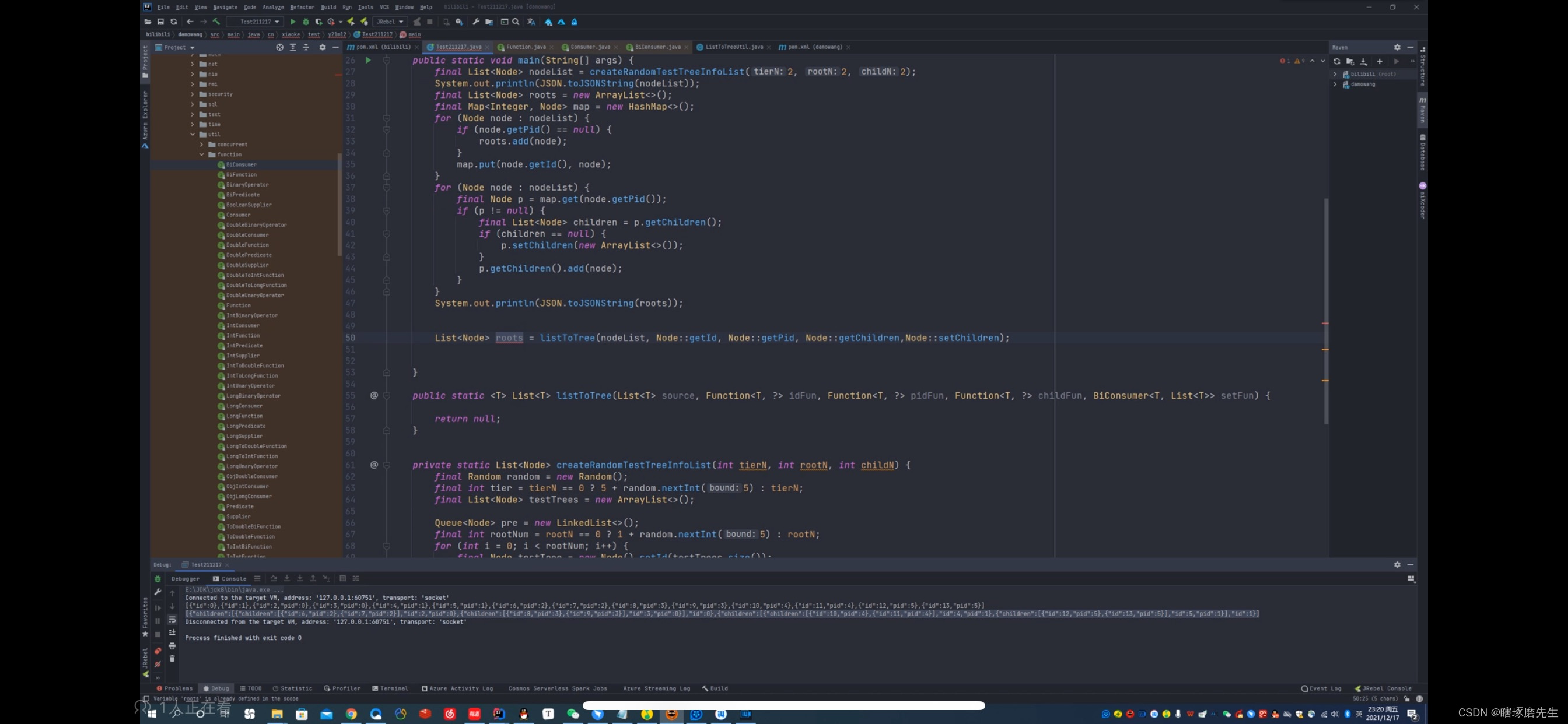Open the Event Log panel
The image size is (1568, 724).
click(1321, 688)
